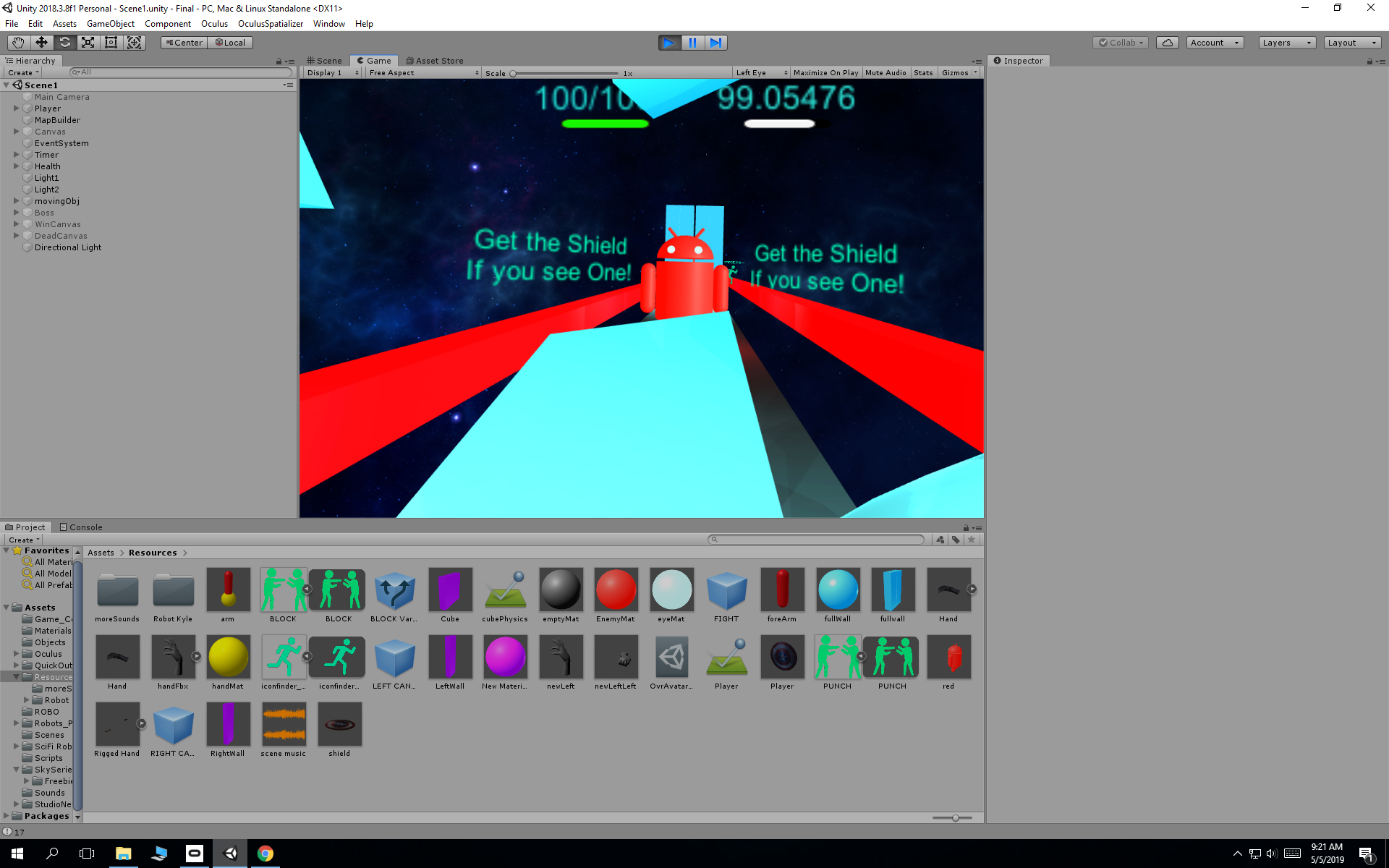Viewport: 1389px width, 868px height.
Task: Pause the running game
Action: (692, 43)
